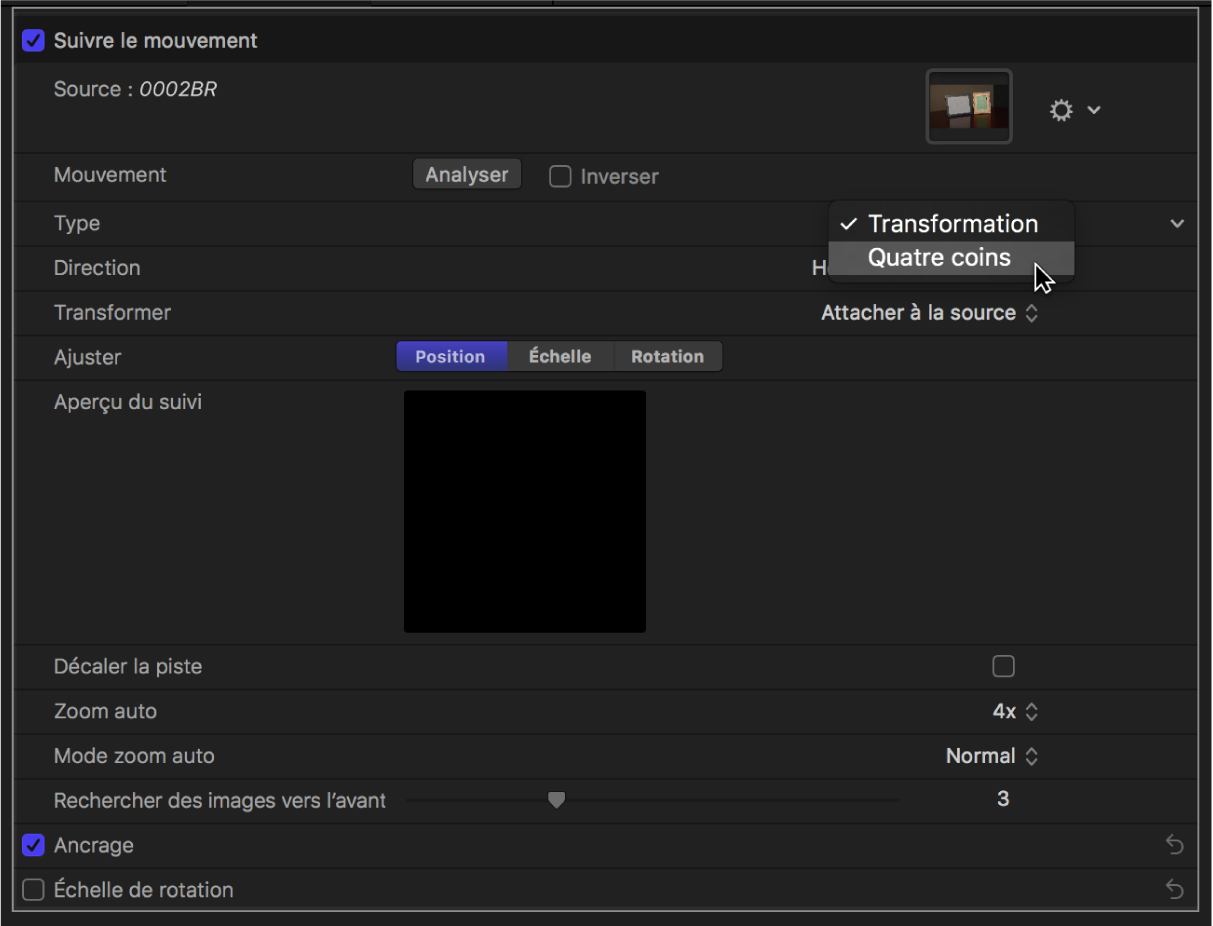
Task: Open the Zoom auto 4x dropdown
Action: click(x=1016, y=712)
